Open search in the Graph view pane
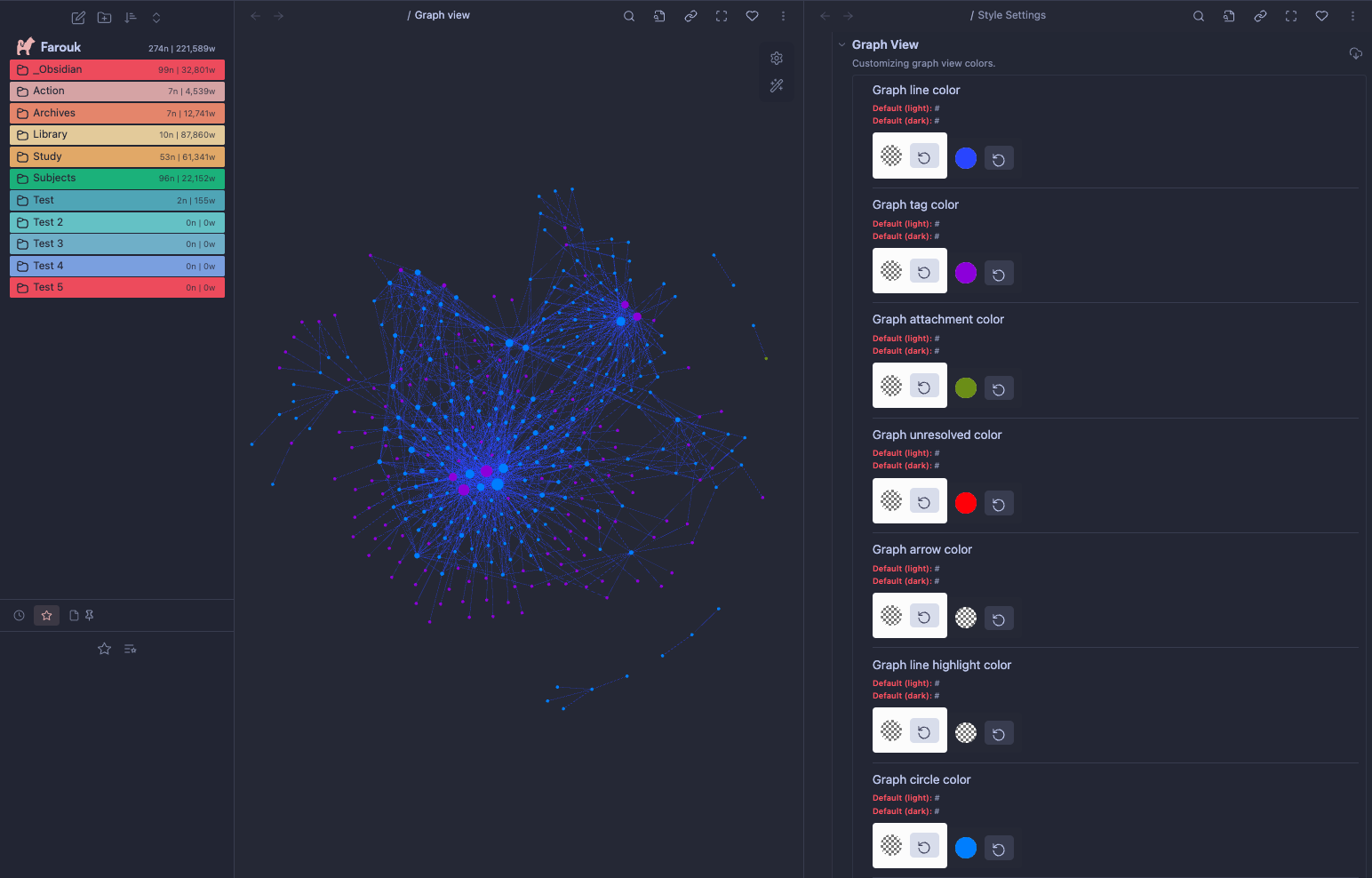This screenshot has height=878, width=1372. [628, 15]
